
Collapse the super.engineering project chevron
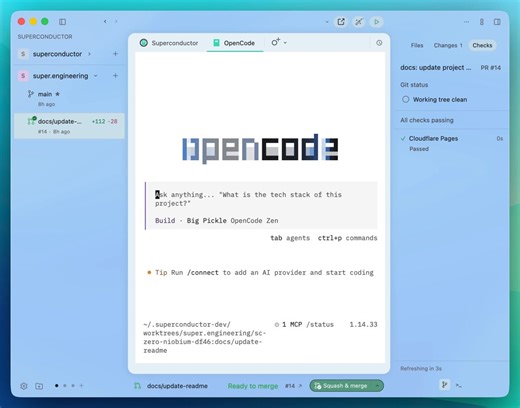[95, 76]
